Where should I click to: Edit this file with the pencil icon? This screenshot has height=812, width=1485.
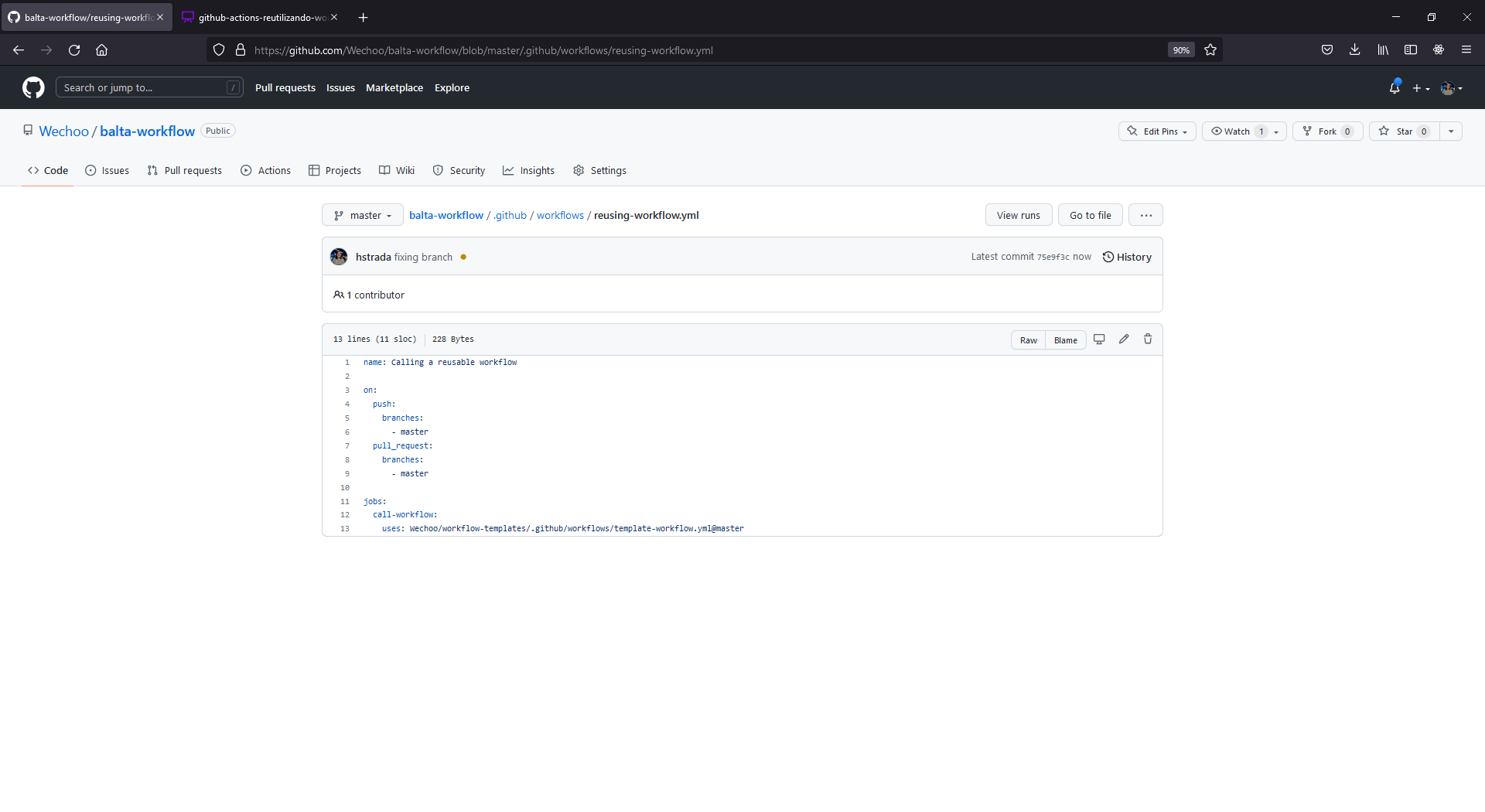tap(1124, 339)
